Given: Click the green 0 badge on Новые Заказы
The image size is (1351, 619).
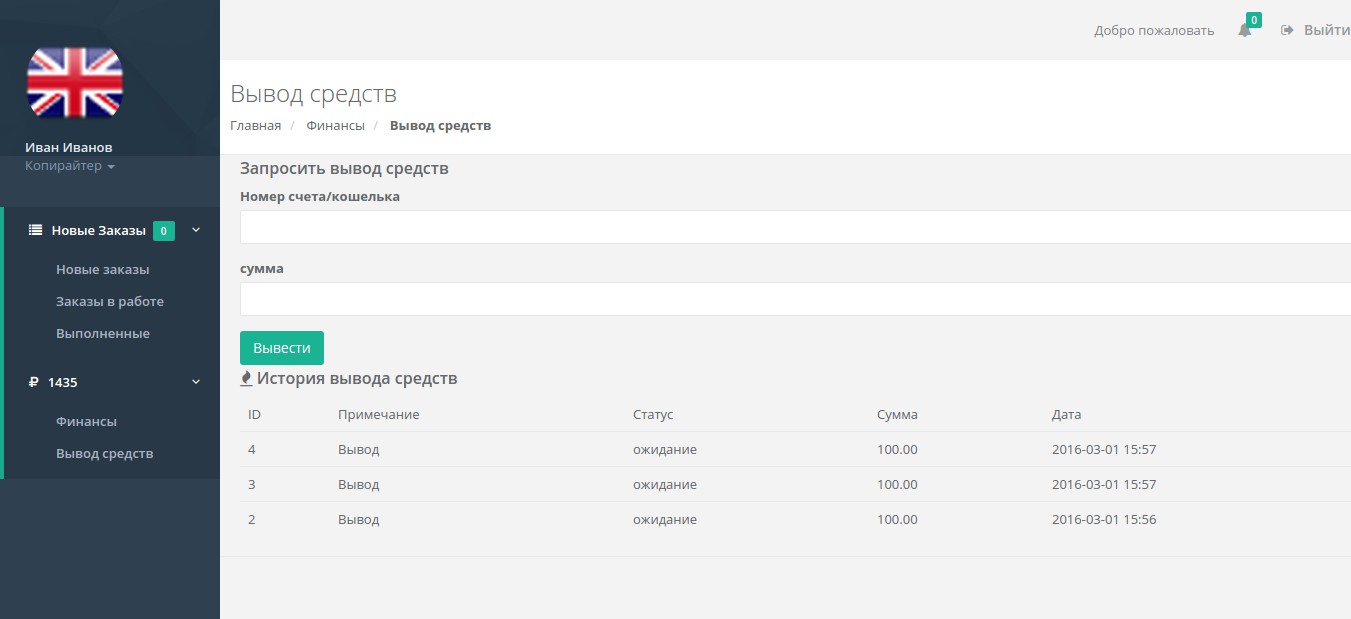Looking at the screenshot, I should (x=164, y=231).
